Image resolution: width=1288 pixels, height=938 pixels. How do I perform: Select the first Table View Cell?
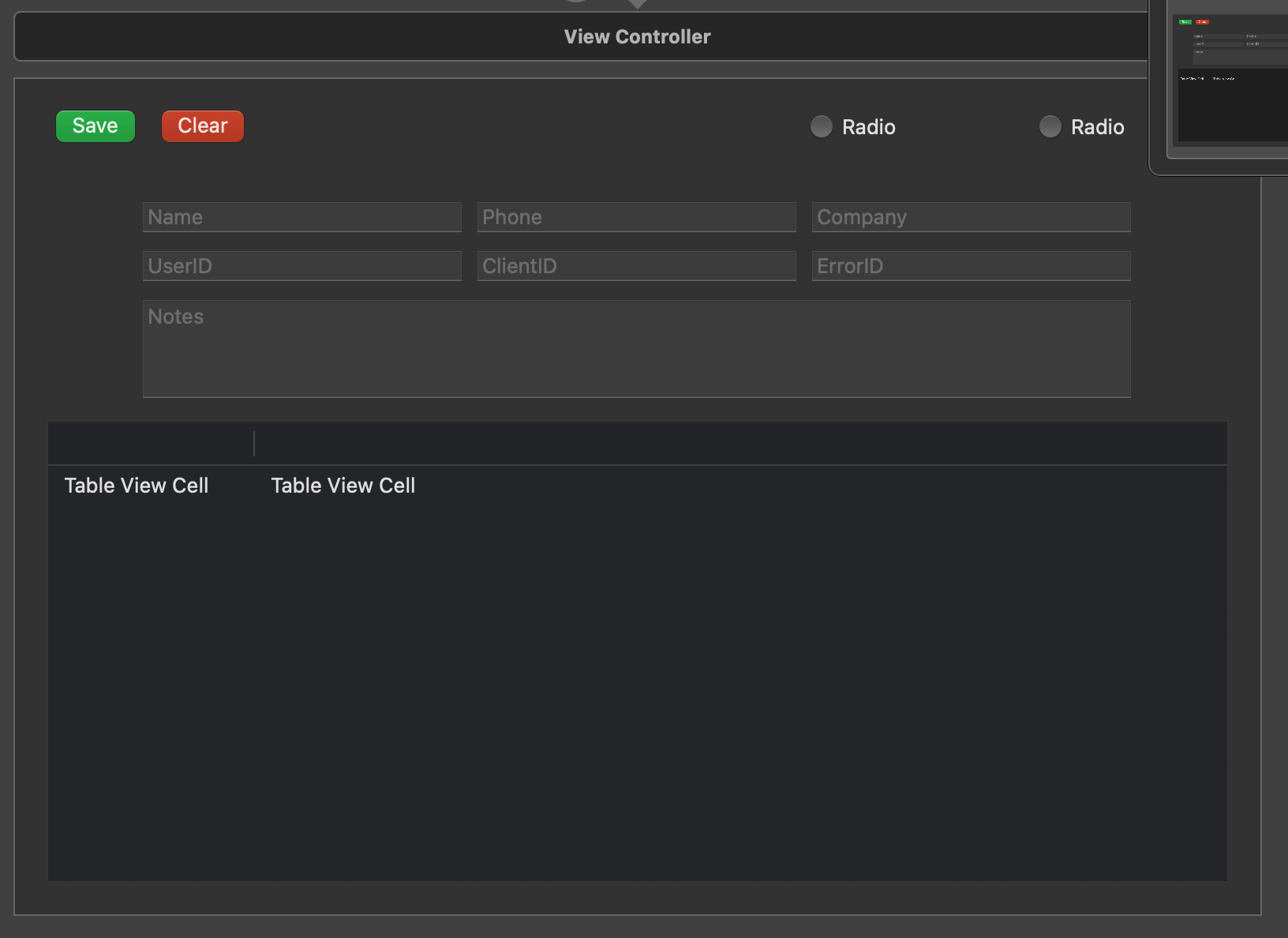tap(137, 486)
